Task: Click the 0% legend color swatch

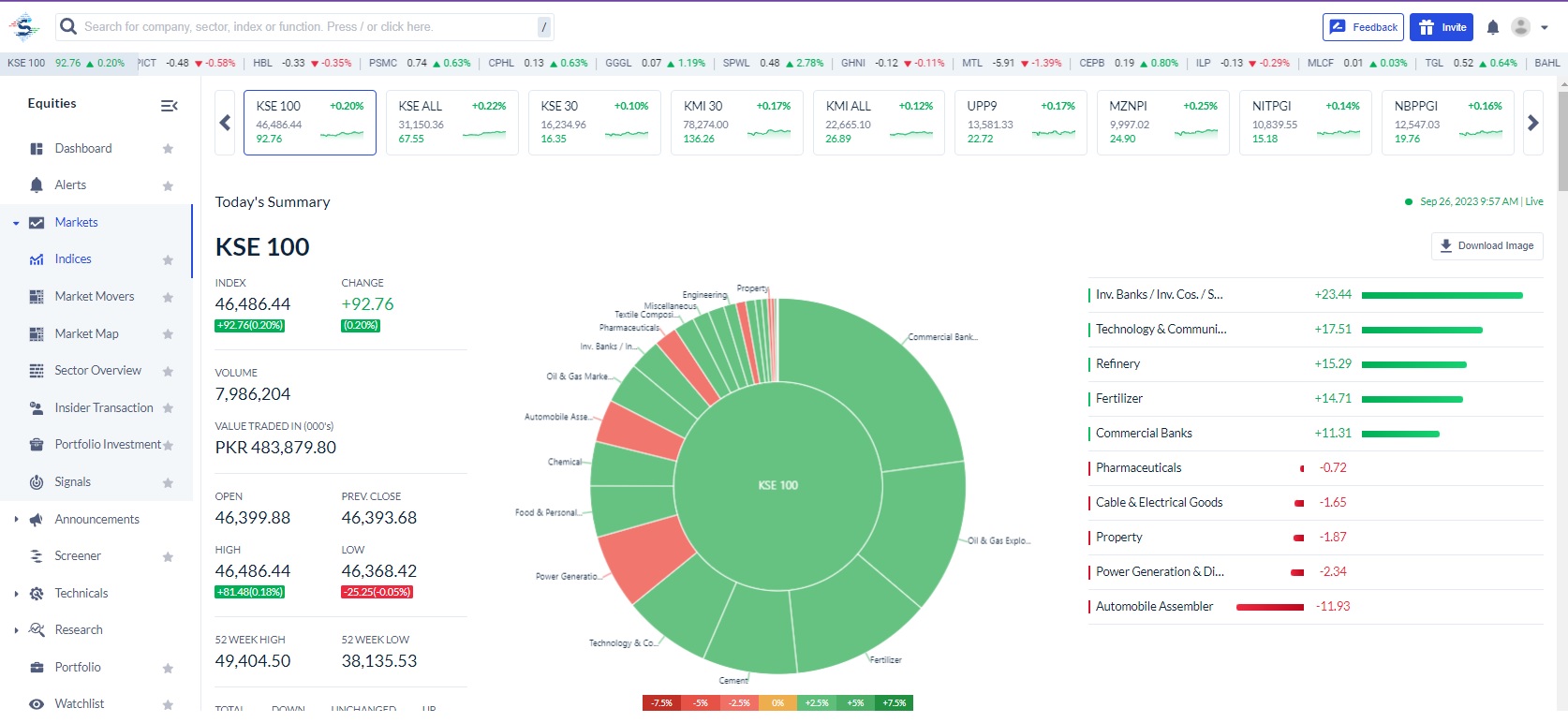Action: [777, 703]
